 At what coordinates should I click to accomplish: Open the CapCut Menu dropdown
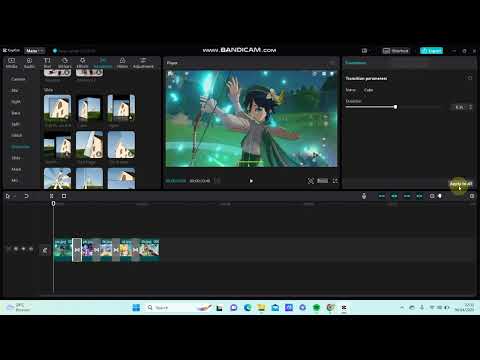coord(35,51)
